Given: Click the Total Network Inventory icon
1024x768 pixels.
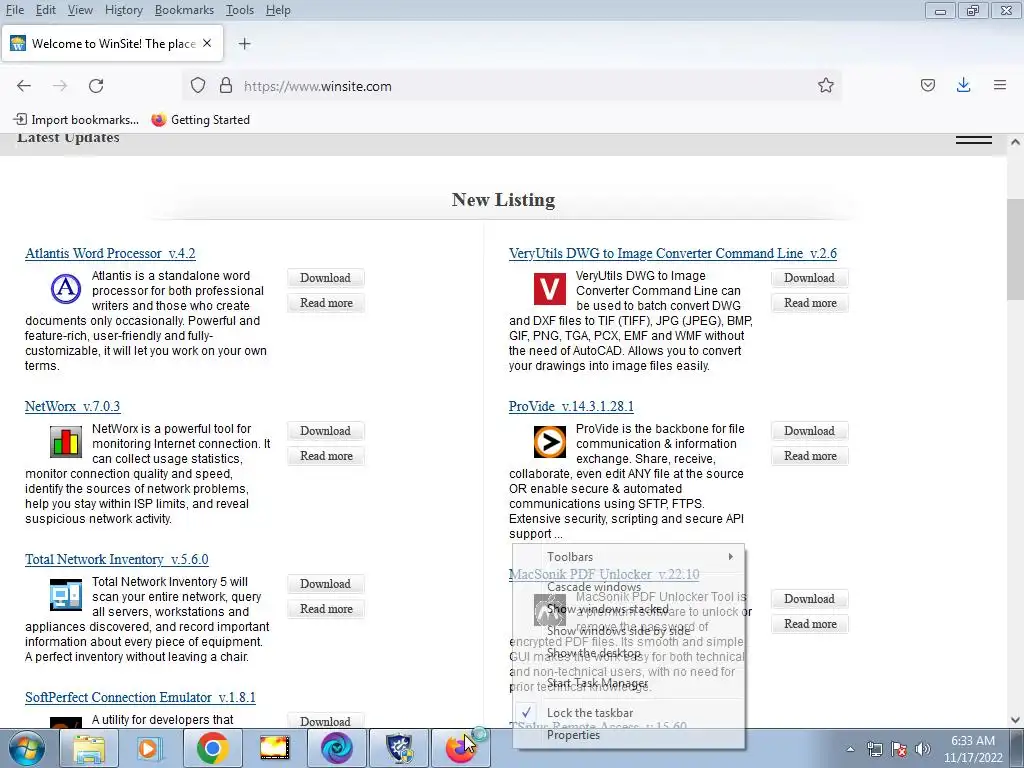Looking at the screenshot, I should [66, 594].
